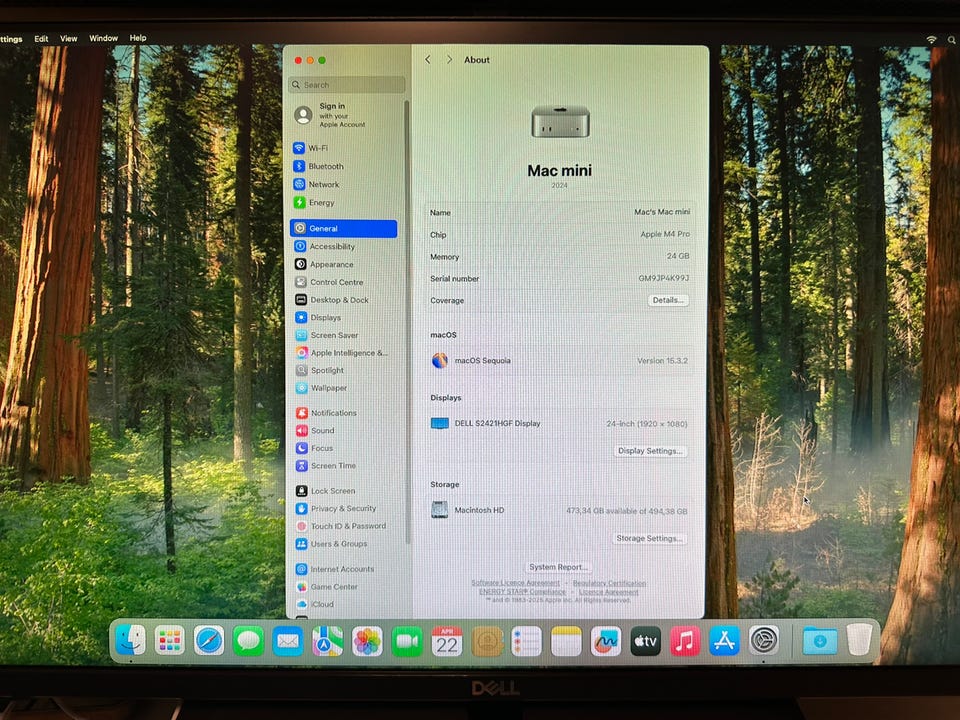Open Photos from the Dock
960x720 pixels.
[367, 641]
